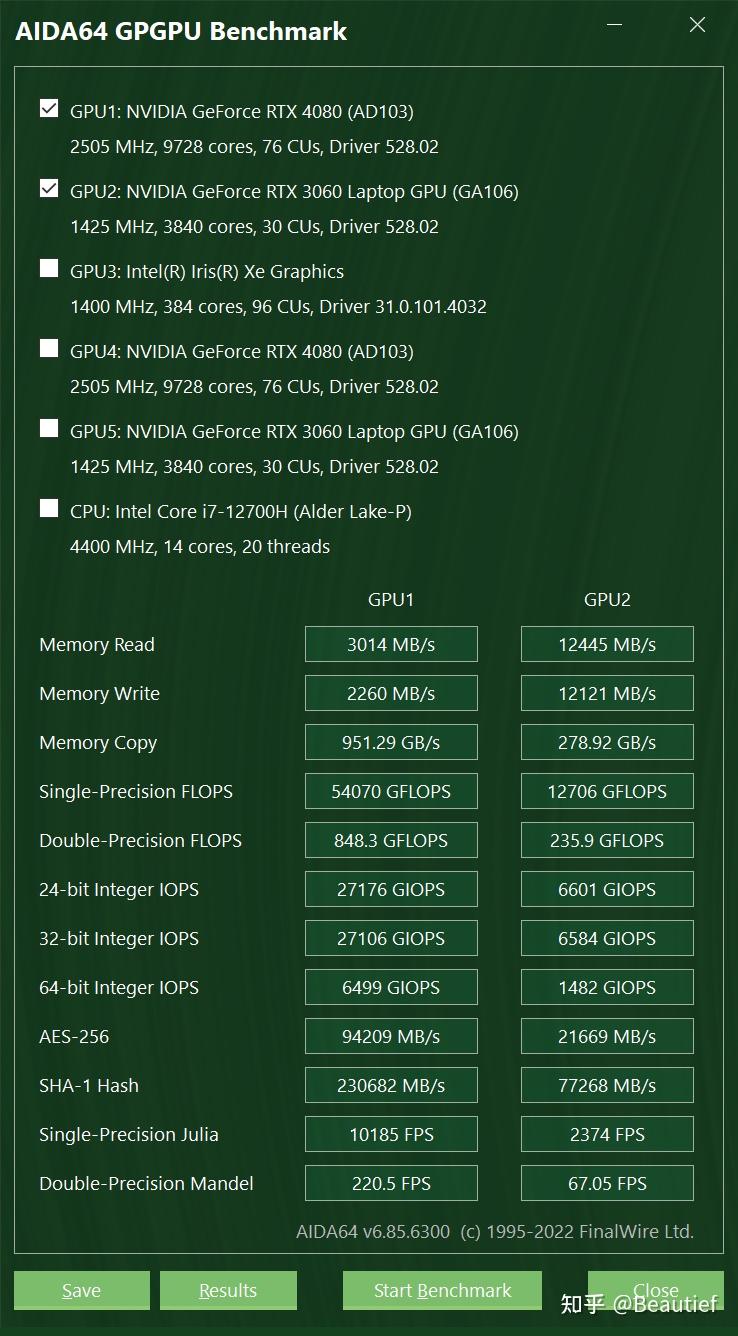Save the benchmark results
Screen dimensions: 738x1336
[x=81, y=1290]
